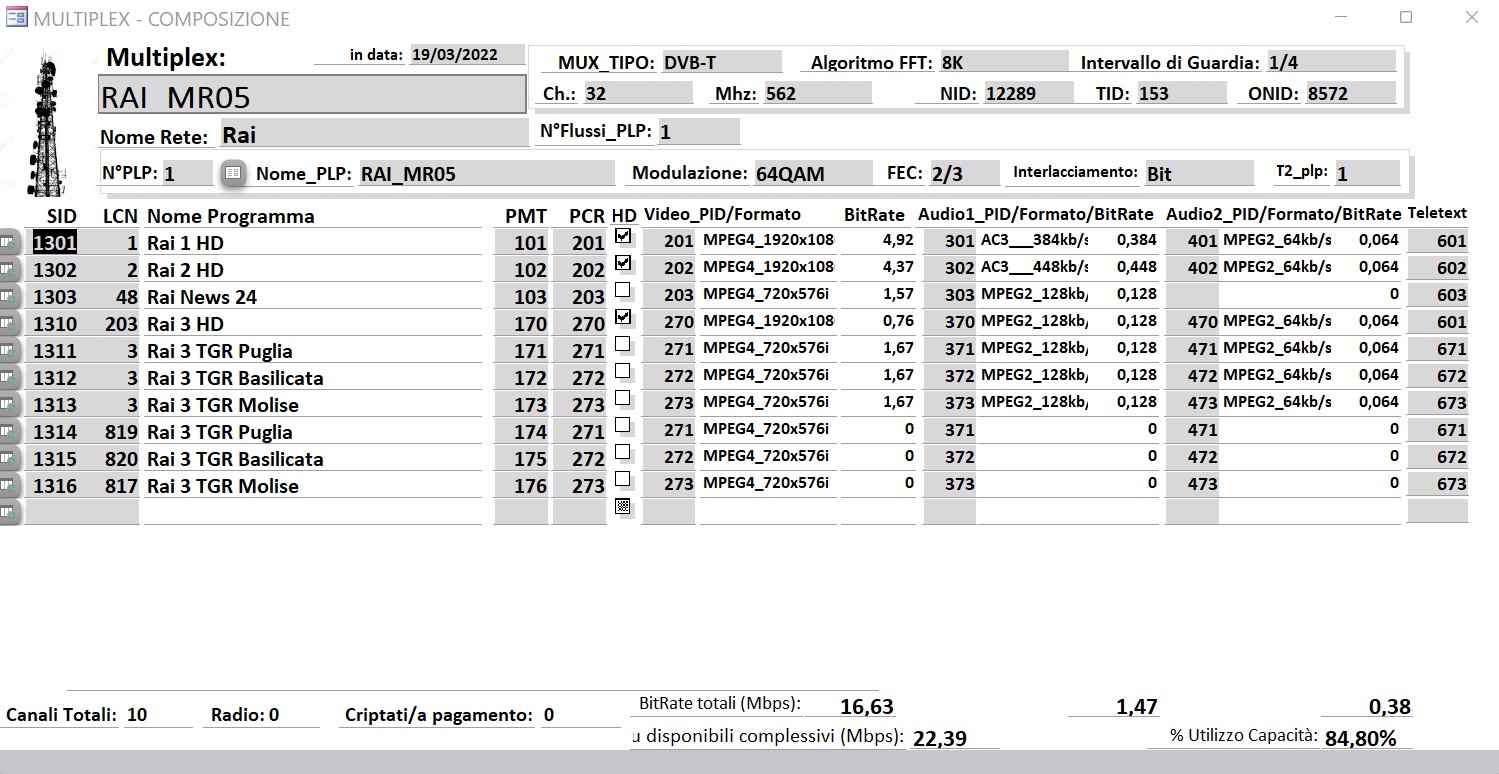Click the Criptati/a pagamento value field
1499x774 pixels.
(580, 715)
